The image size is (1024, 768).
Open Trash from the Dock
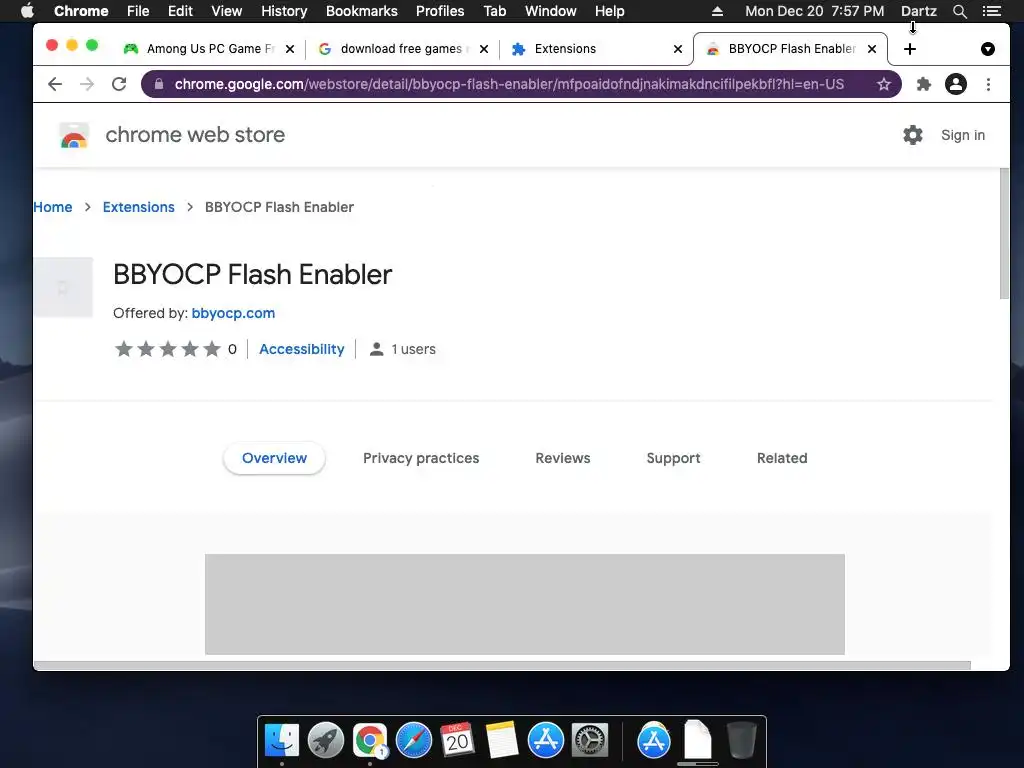click(x=742, y=741)
